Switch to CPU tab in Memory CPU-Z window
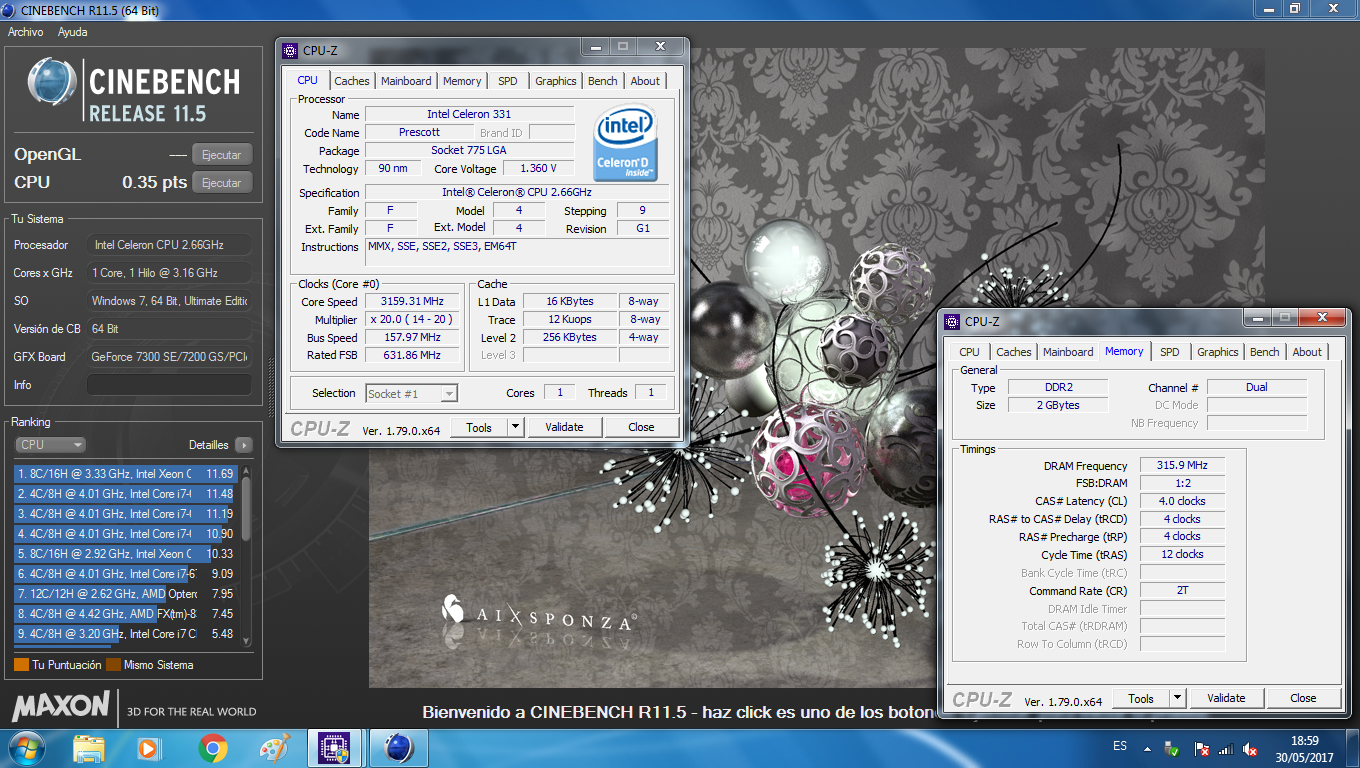This screenshot has height=768, width=1360. [969, 352]
